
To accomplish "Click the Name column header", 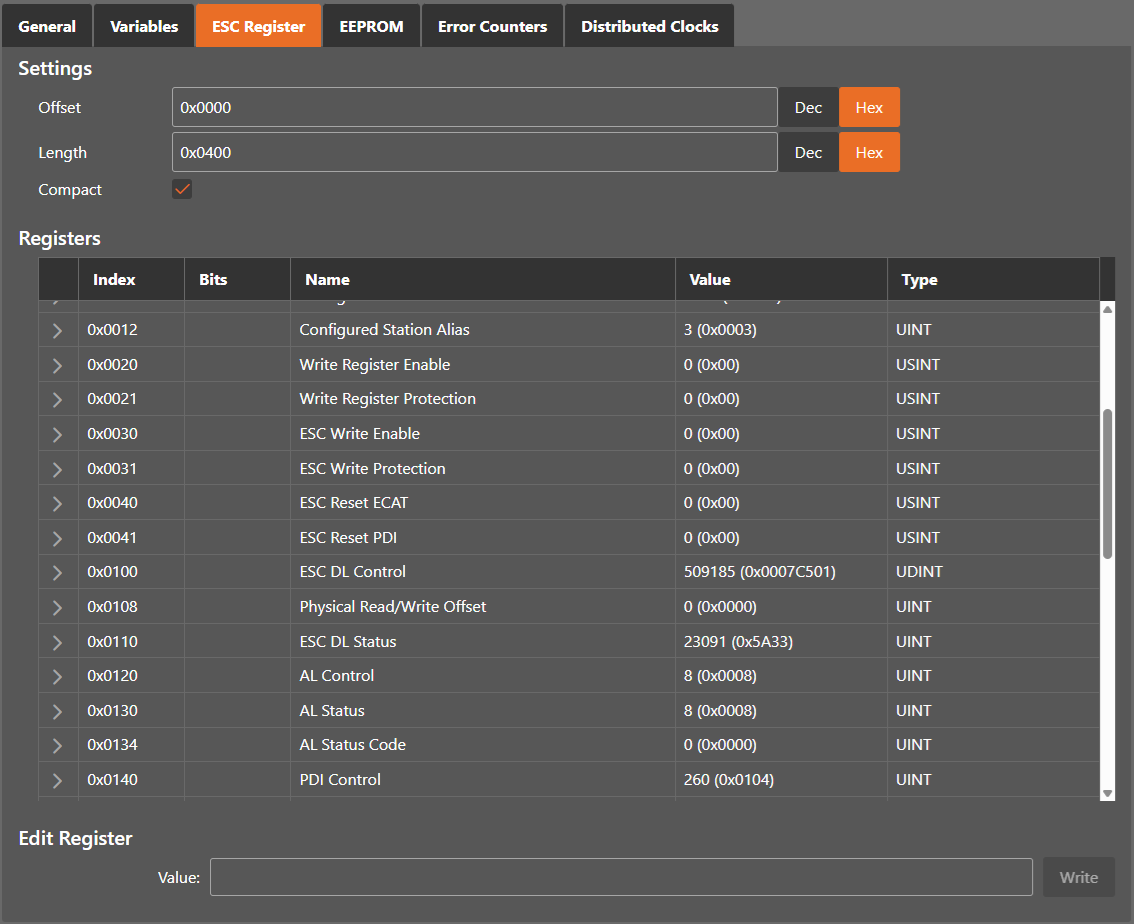I will [x=482, y=279].
